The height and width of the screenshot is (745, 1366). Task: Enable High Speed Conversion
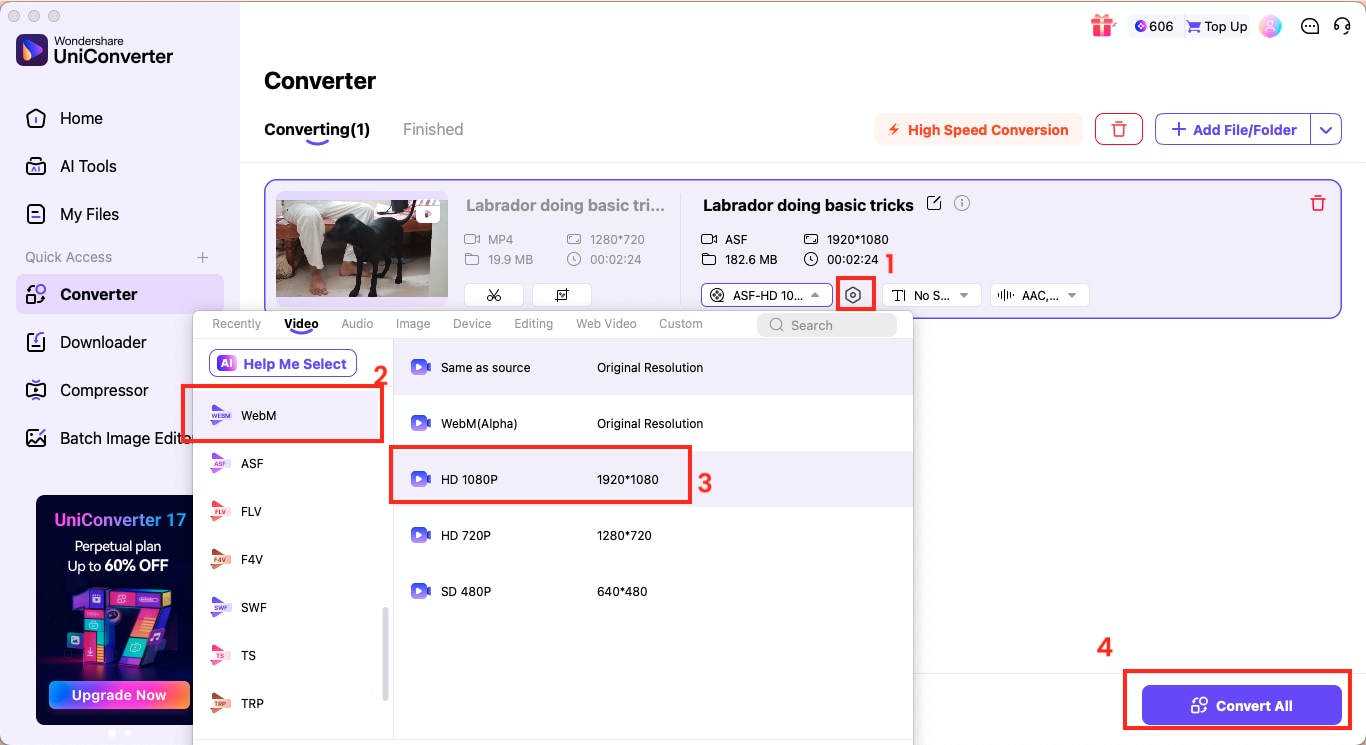click(977, 129)
